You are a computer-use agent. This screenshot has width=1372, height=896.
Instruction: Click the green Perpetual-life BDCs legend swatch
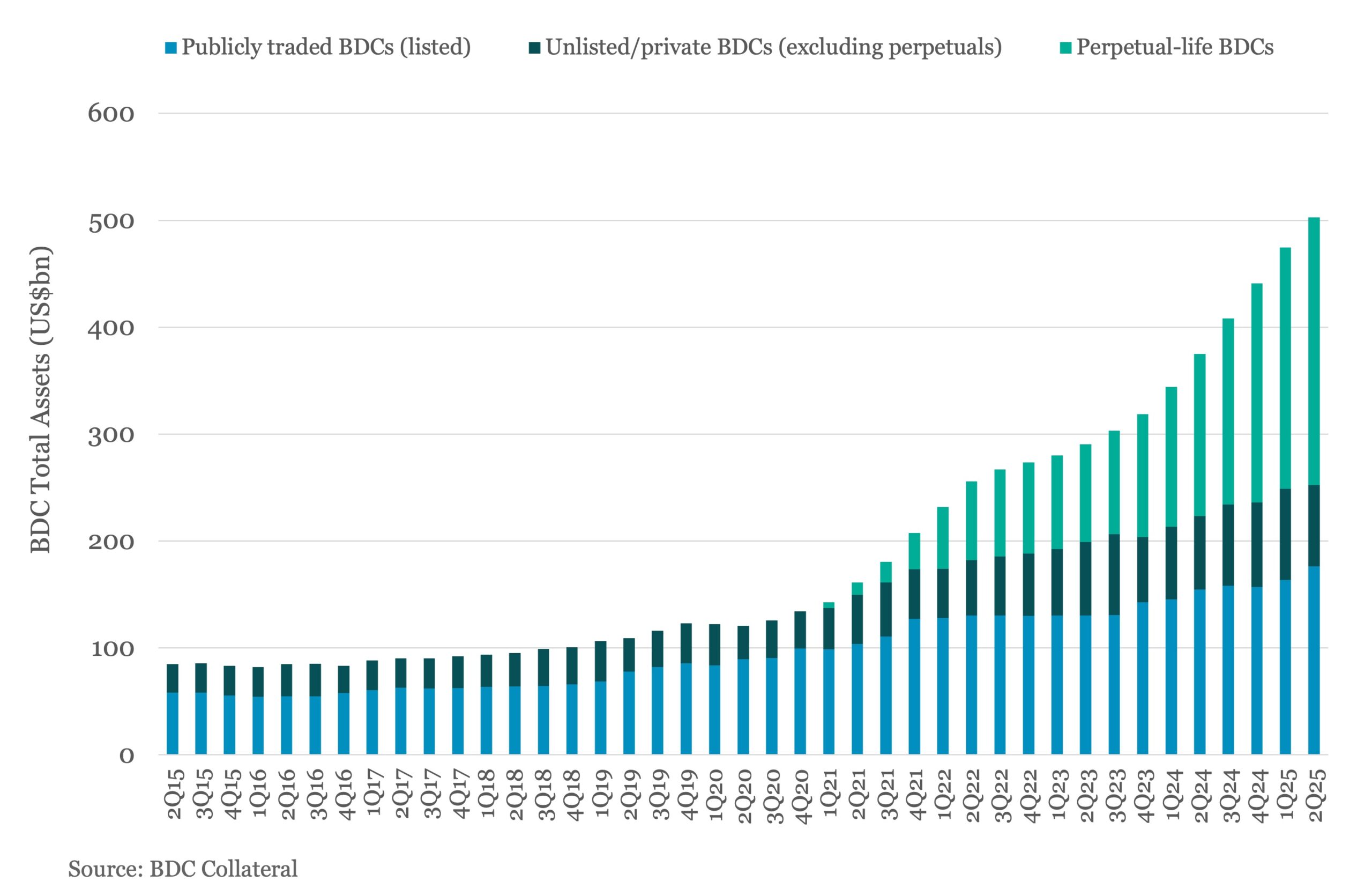(1065, 48)
